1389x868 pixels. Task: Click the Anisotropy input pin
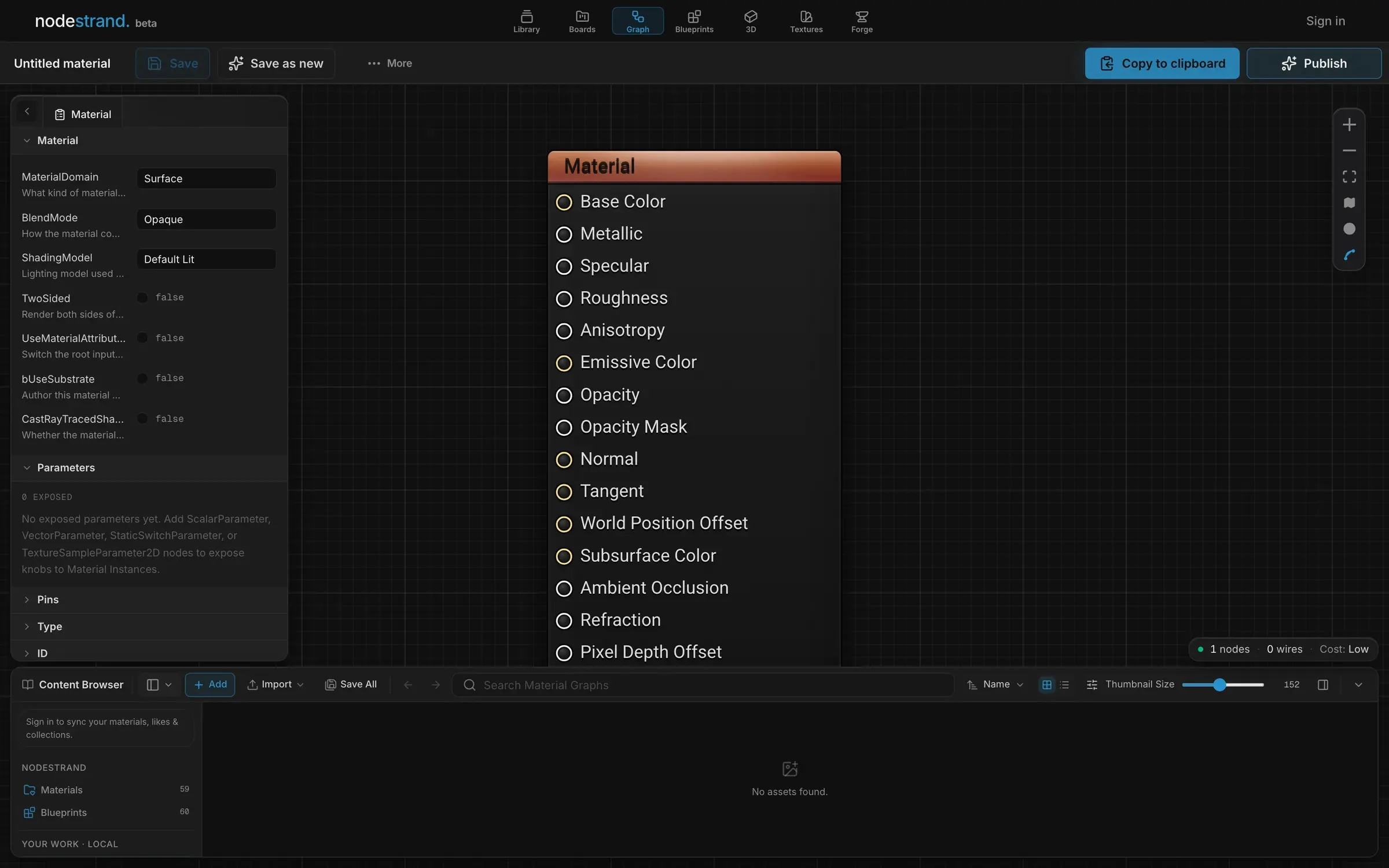point(564,331)
